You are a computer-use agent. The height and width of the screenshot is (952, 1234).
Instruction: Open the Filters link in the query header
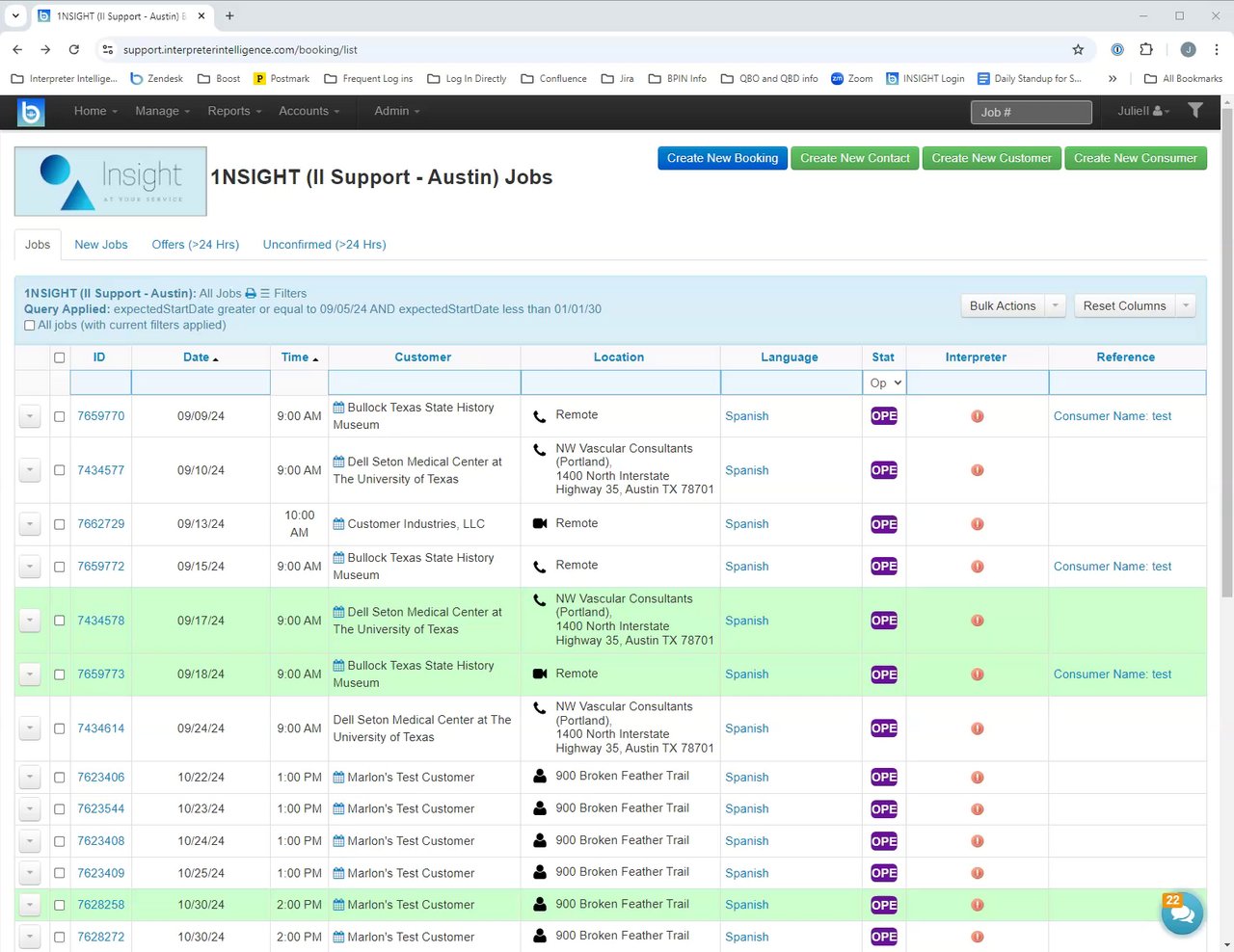pos(283,294)
